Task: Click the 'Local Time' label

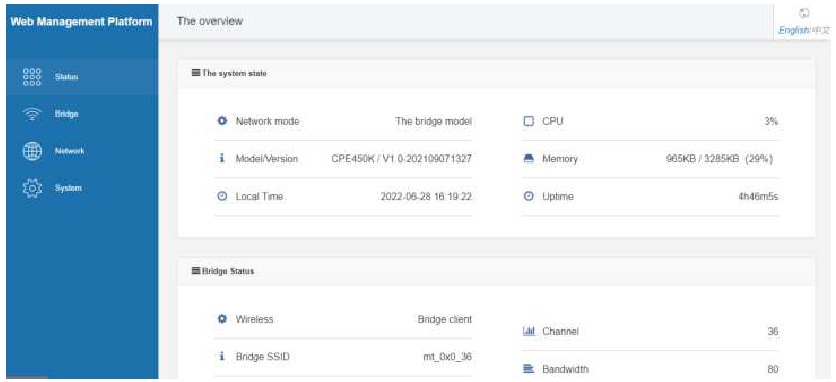Action: click(x=259, y=196)
